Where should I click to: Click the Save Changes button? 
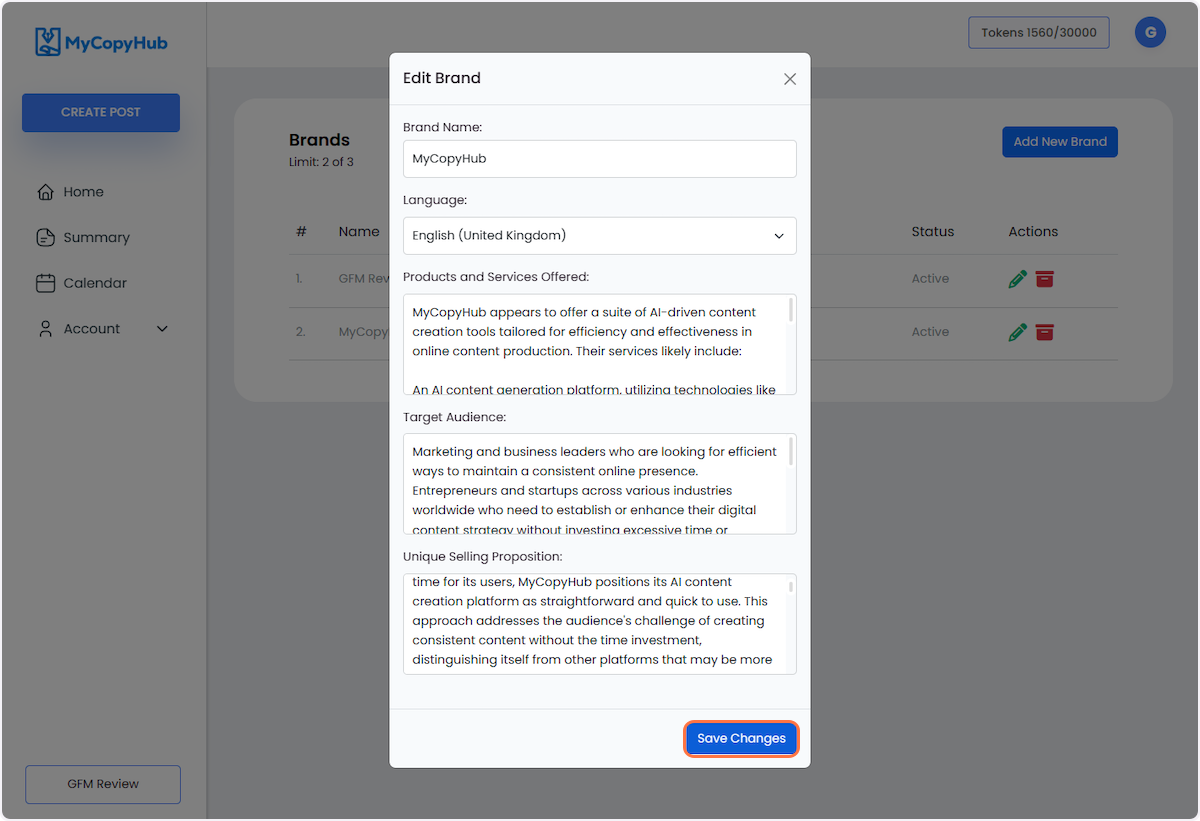pos(741,739)
